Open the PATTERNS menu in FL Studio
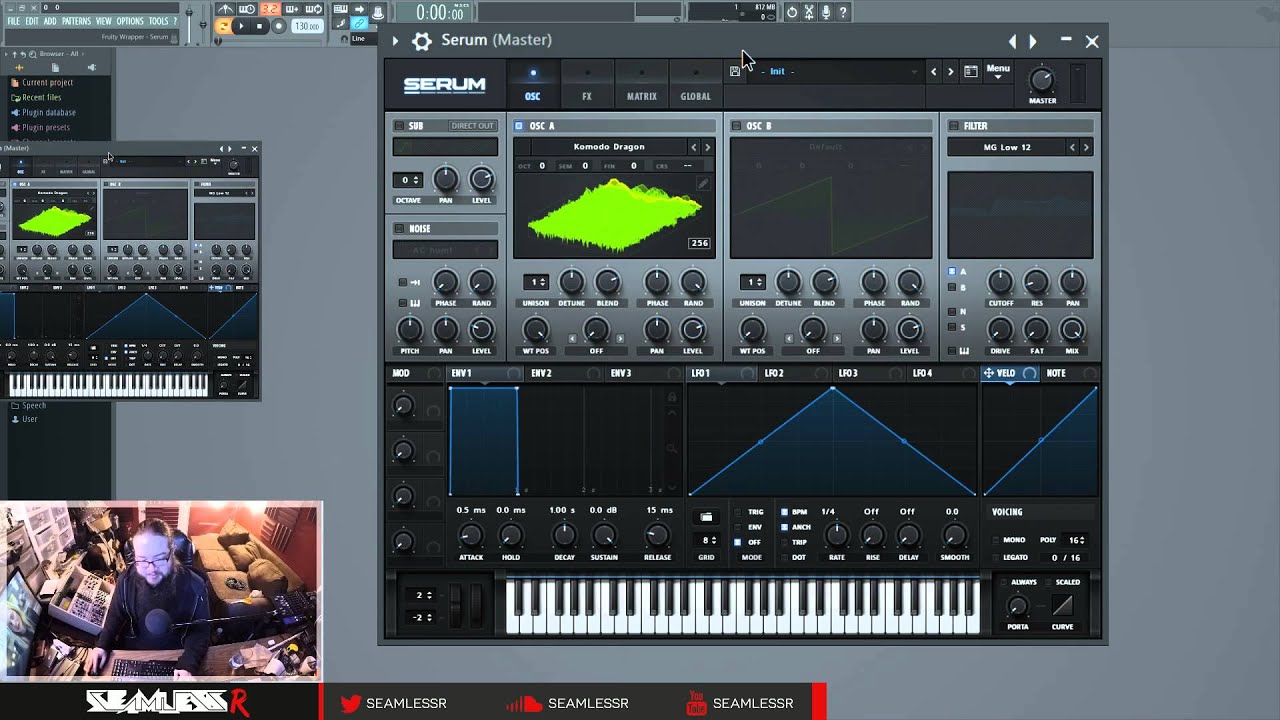This screenshot has width=1280, height=720. 76,21
